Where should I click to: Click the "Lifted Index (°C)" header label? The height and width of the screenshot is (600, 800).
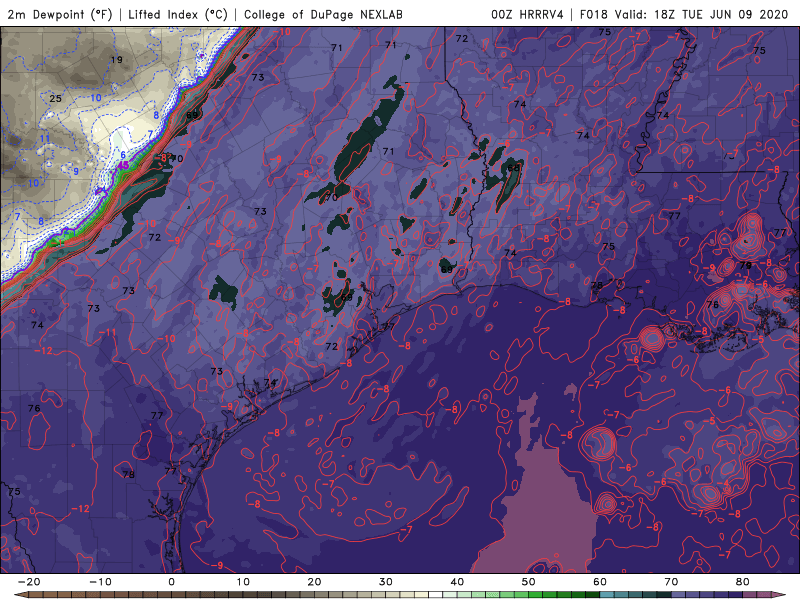[x=178, y=14]
